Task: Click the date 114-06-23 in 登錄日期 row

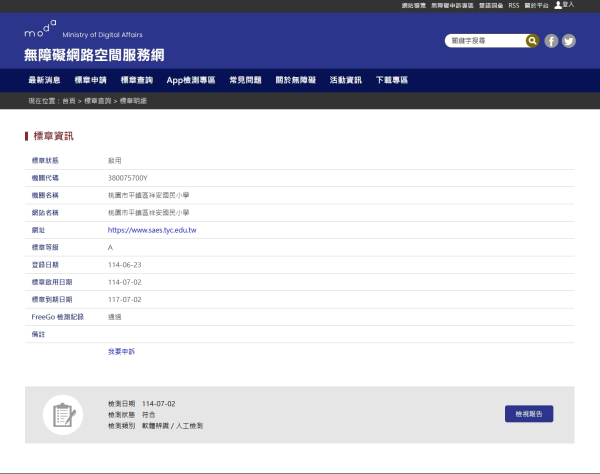Action: 124,265
